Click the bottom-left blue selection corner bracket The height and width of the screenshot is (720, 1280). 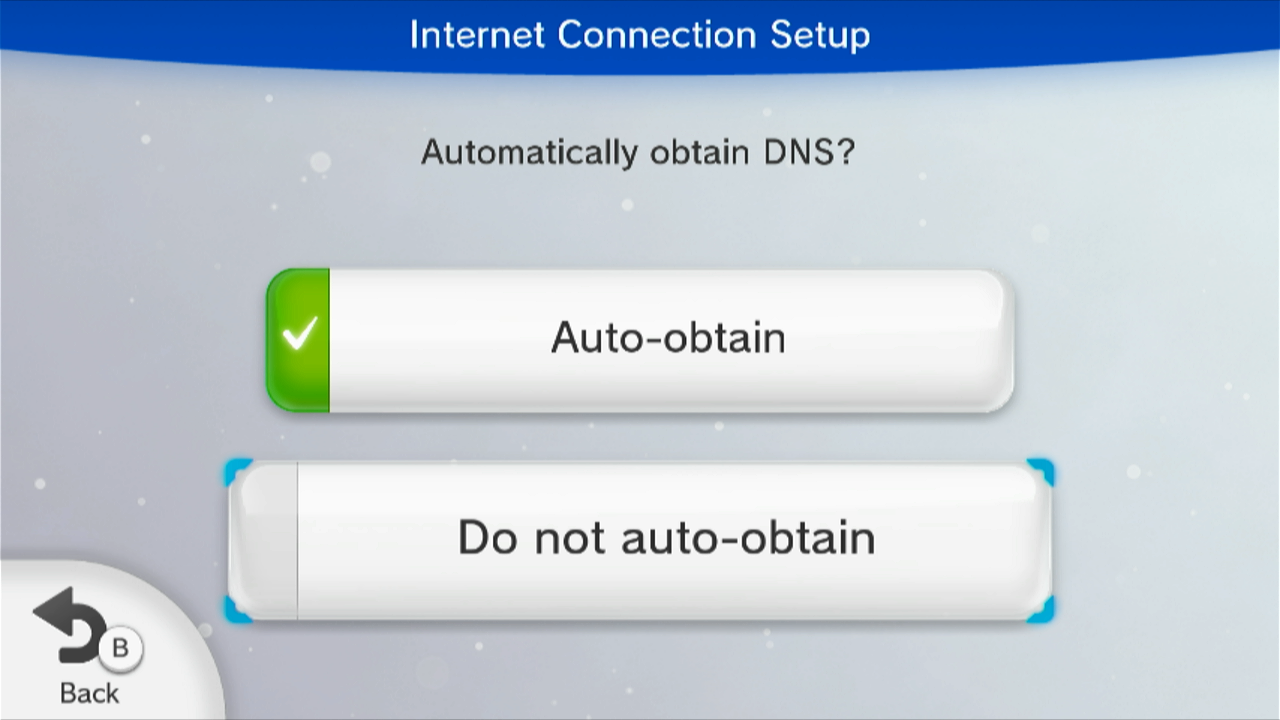pyautogui.click(x=238, y=610)
